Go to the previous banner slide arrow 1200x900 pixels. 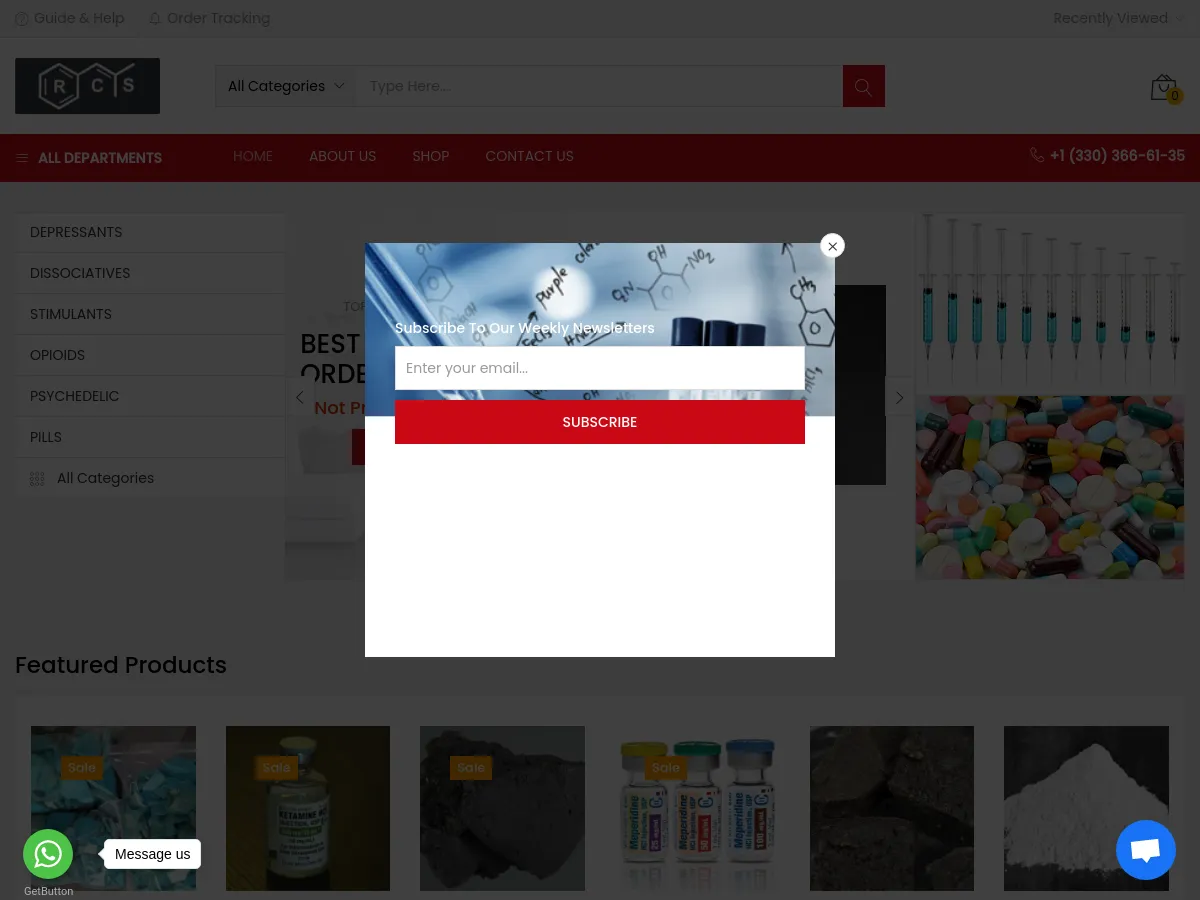tap(299, 397)
